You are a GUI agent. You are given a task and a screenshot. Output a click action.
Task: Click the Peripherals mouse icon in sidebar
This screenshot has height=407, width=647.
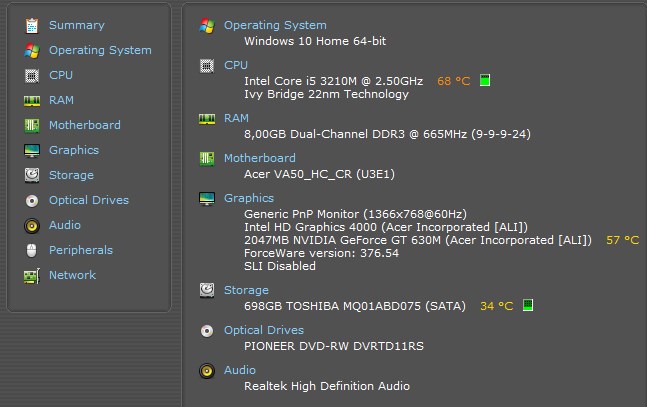point(32,251)
